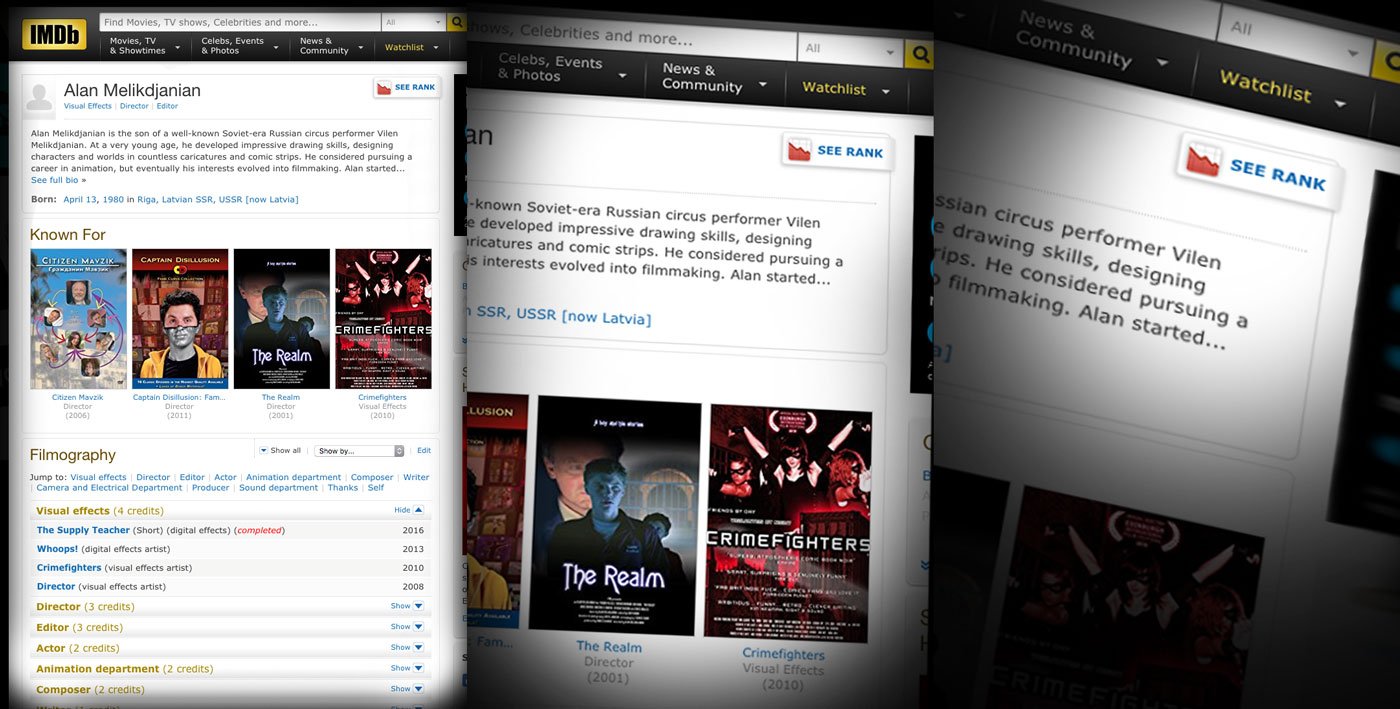The width and height of the screenshot is (1400, 709).
Task: Open the Captain Disillusion poster on the left page
Action: [x=180, y=319]
